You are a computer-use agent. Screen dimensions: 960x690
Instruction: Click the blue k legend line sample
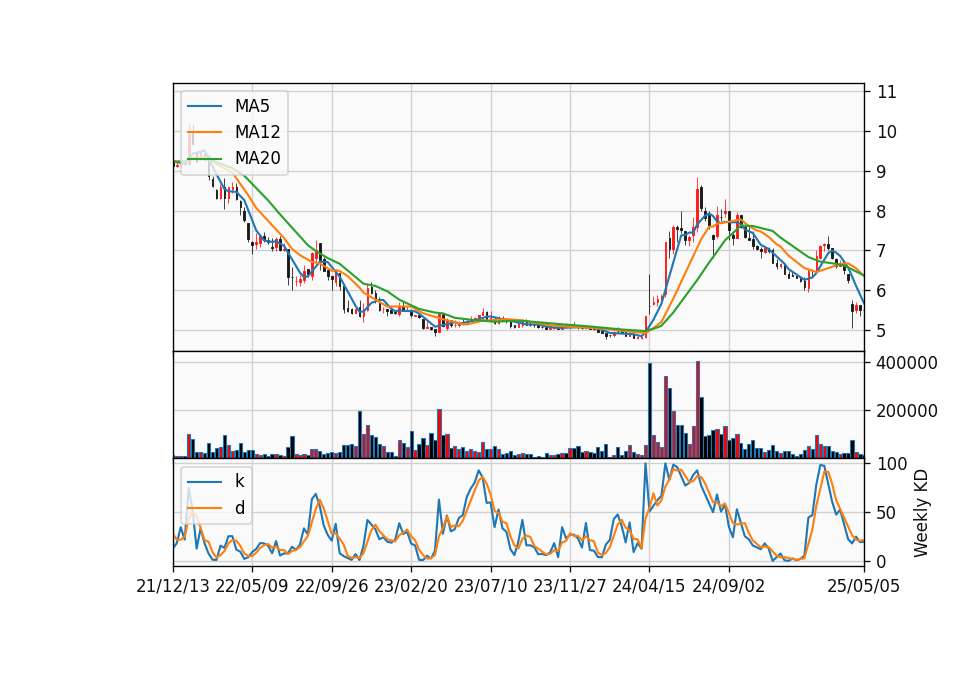tap(204, 482)
